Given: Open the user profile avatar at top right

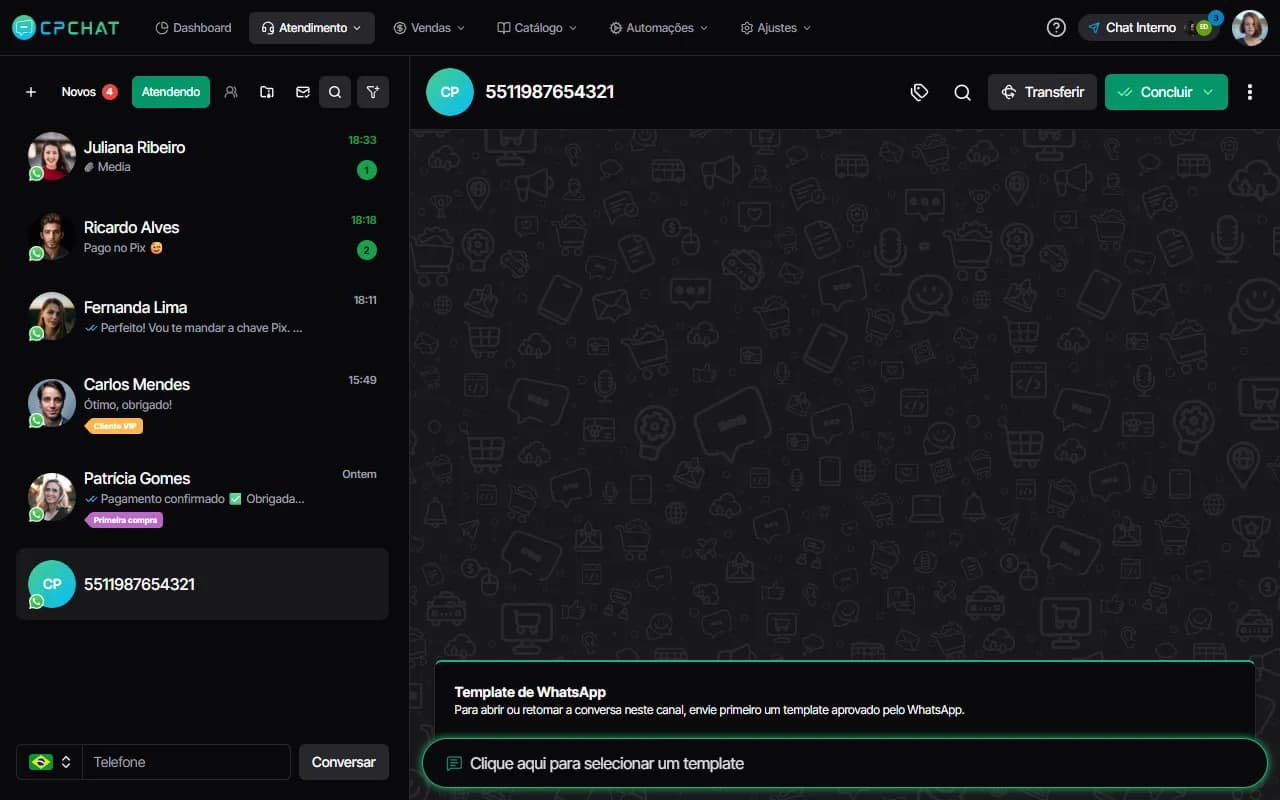Looking at the screenshot, I should pos(1250,28).
